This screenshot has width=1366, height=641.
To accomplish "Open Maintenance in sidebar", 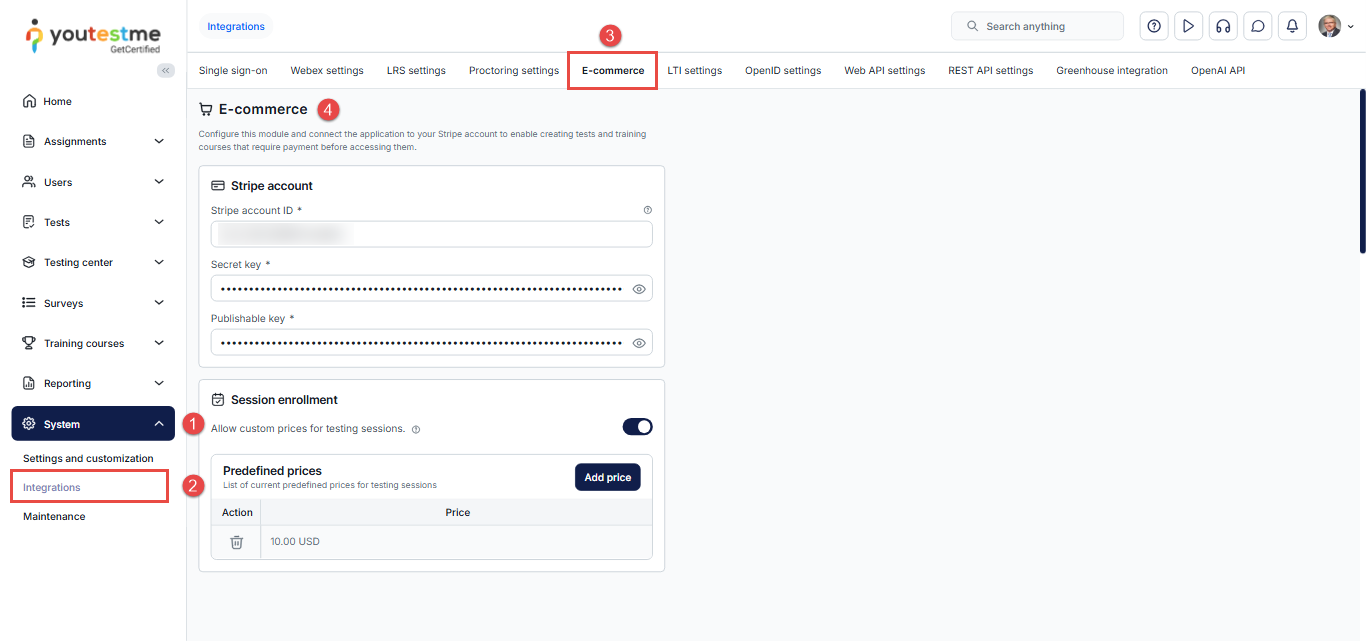I will pyautogui.click(x=54, y=516).
